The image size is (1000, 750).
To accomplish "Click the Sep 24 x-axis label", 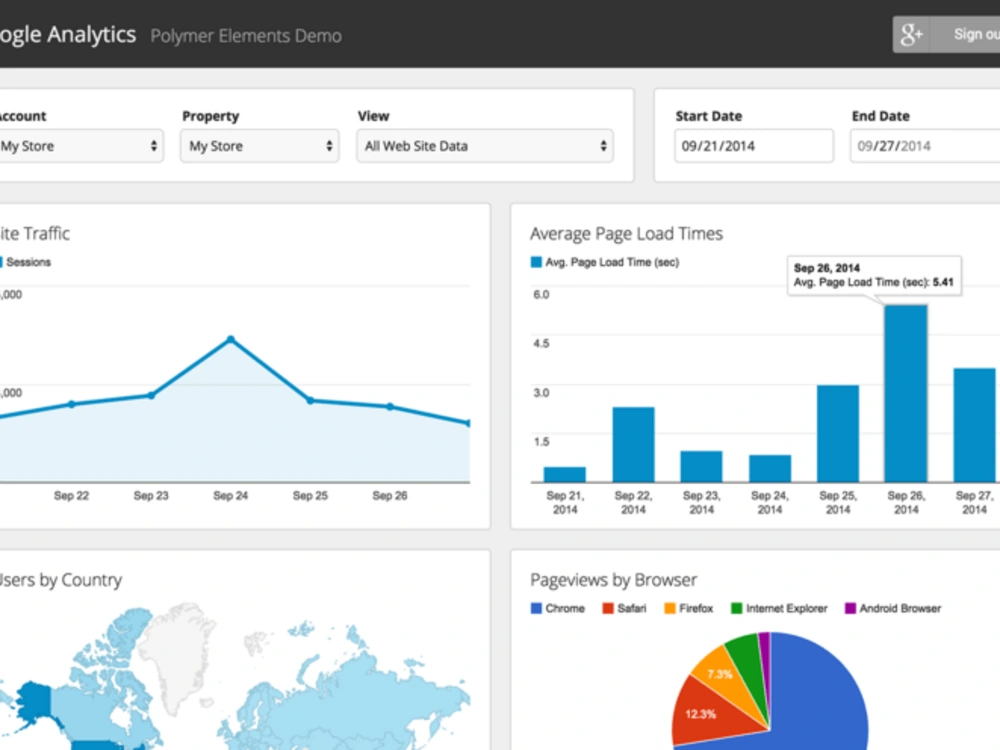I will (x=231, y=496).
